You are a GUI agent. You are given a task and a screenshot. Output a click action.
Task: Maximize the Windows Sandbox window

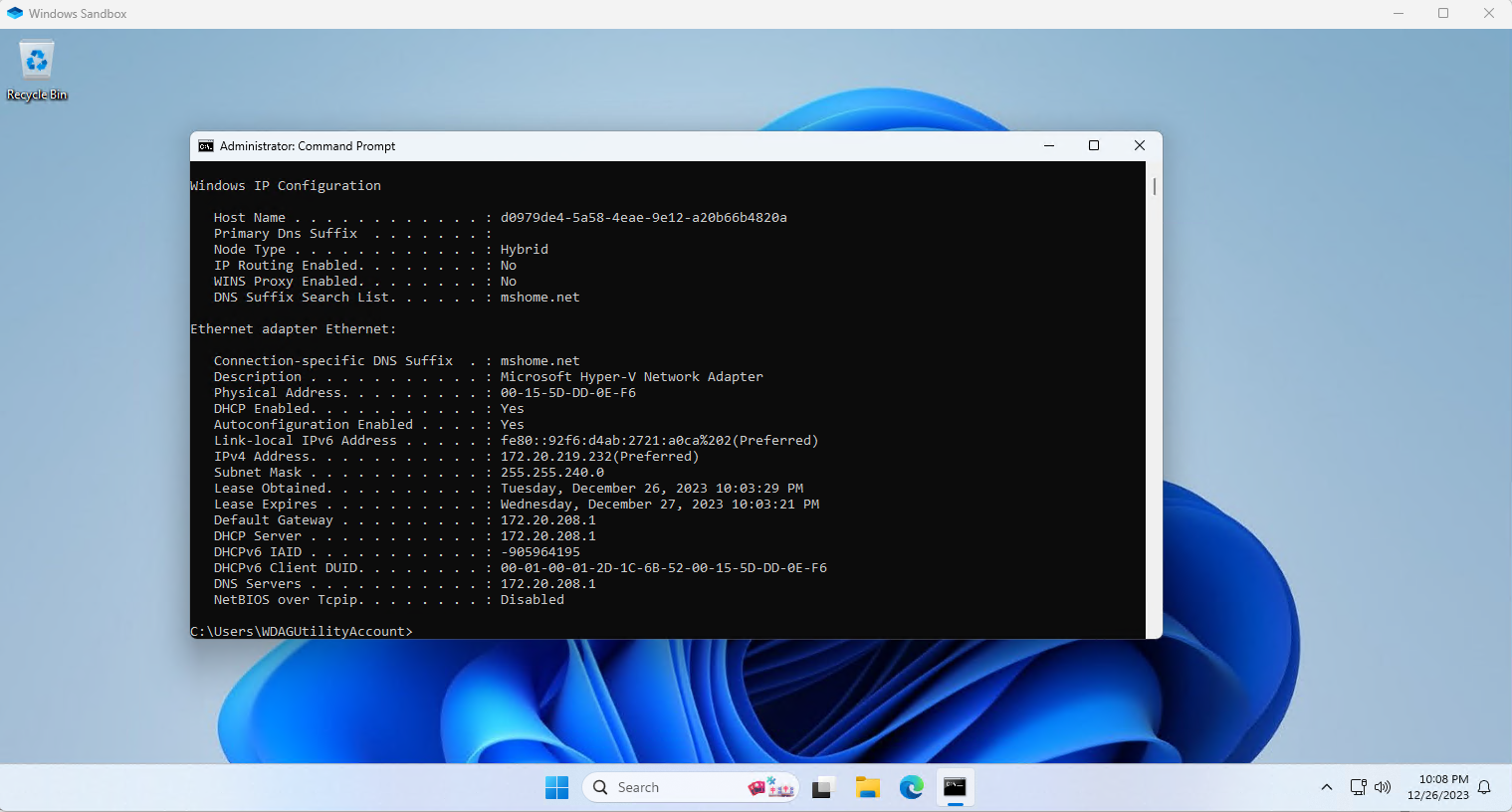point(1443,14)
